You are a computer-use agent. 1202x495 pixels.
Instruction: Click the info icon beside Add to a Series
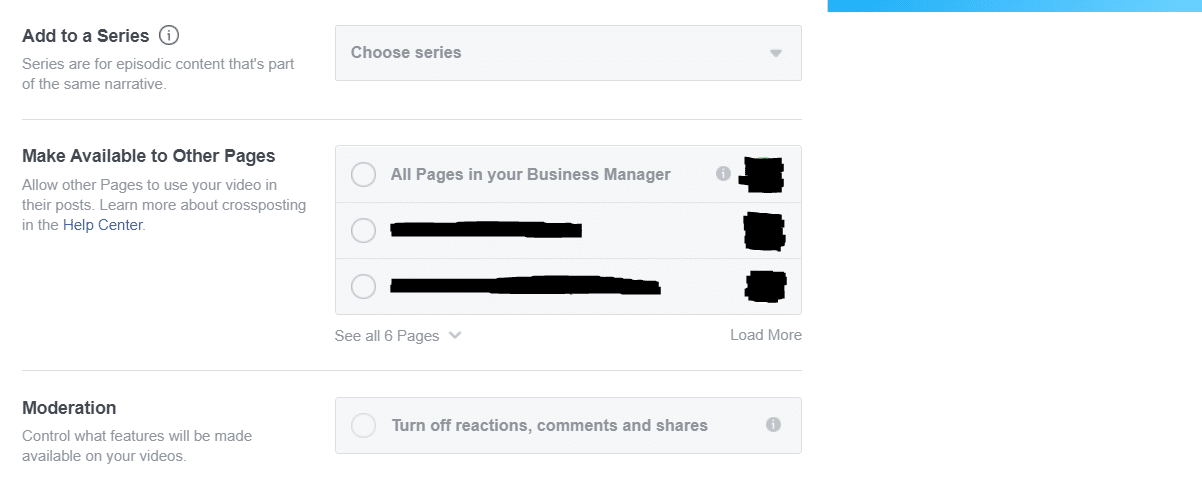tap(169, 36)
